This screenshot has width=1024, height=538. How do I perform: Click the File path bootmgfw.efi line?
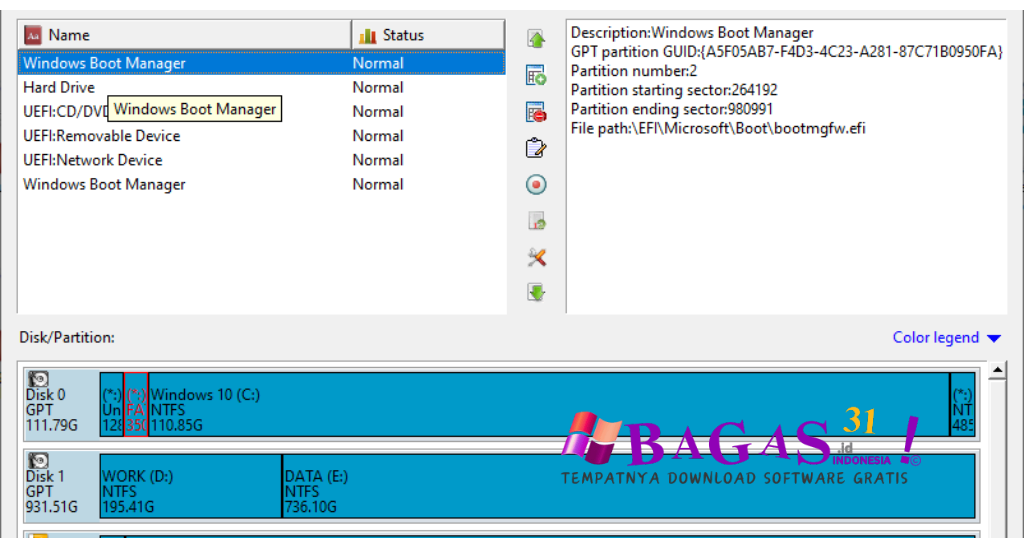(718, 128)
